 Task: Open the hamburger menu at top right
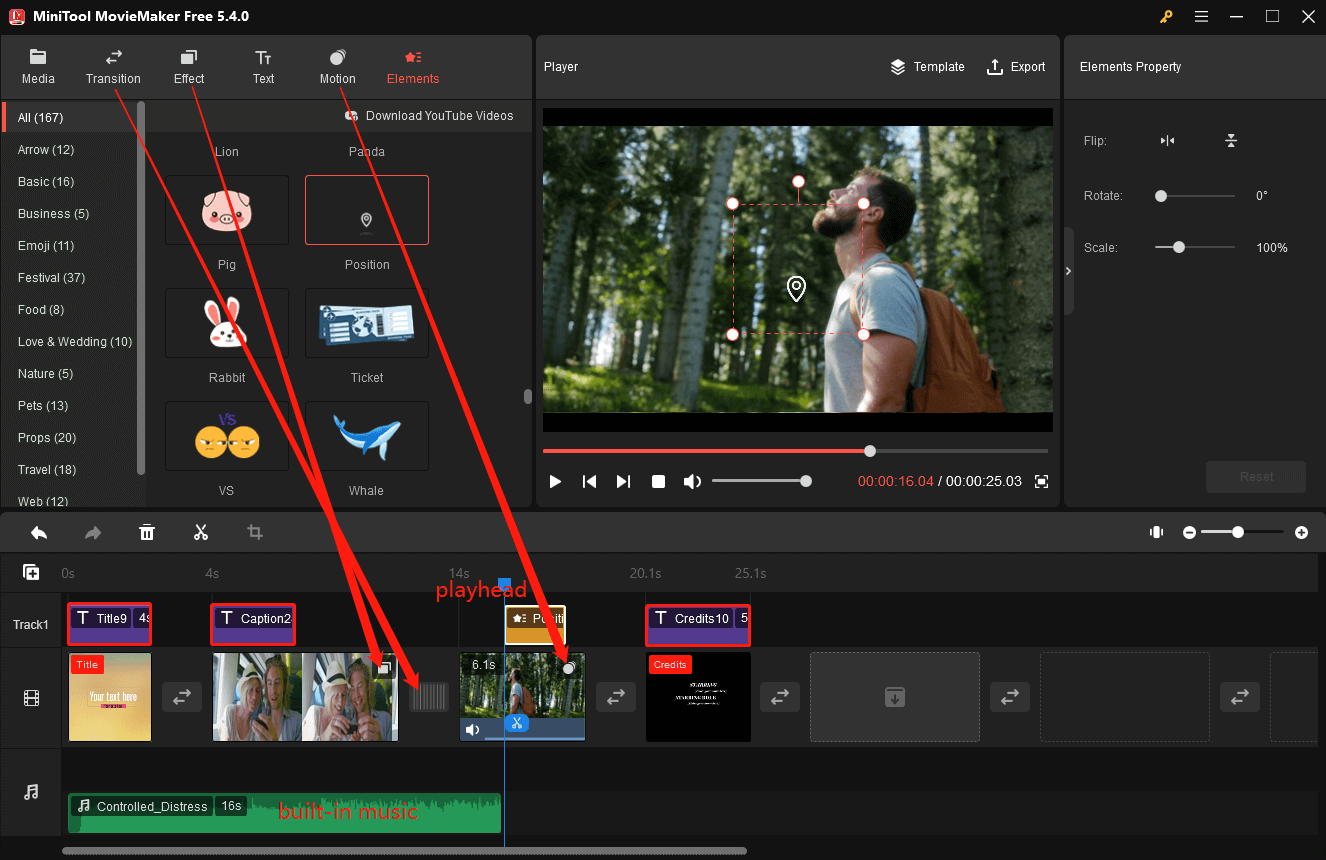[1201, 16]
